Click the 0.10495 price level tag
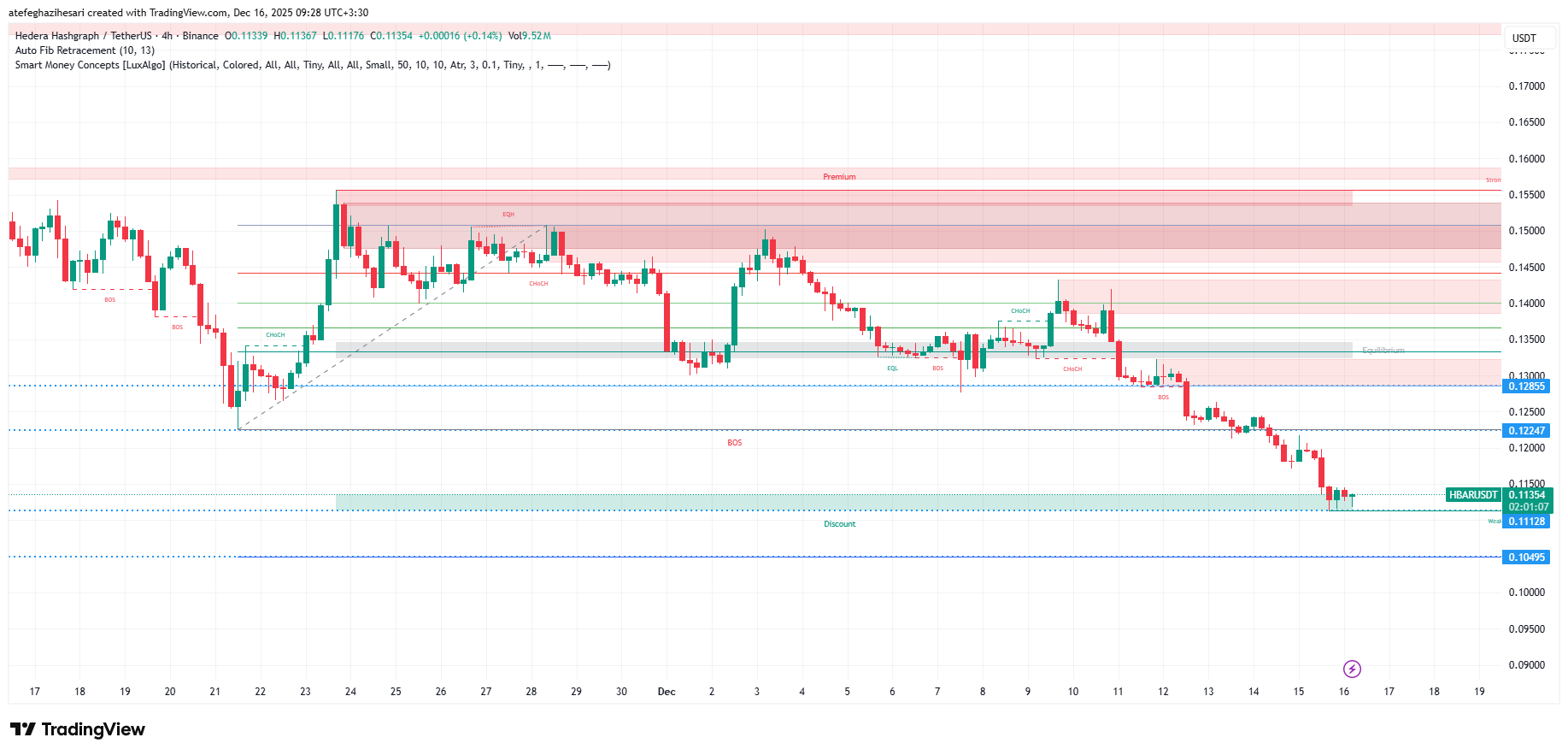 [x=1526, y=557]
